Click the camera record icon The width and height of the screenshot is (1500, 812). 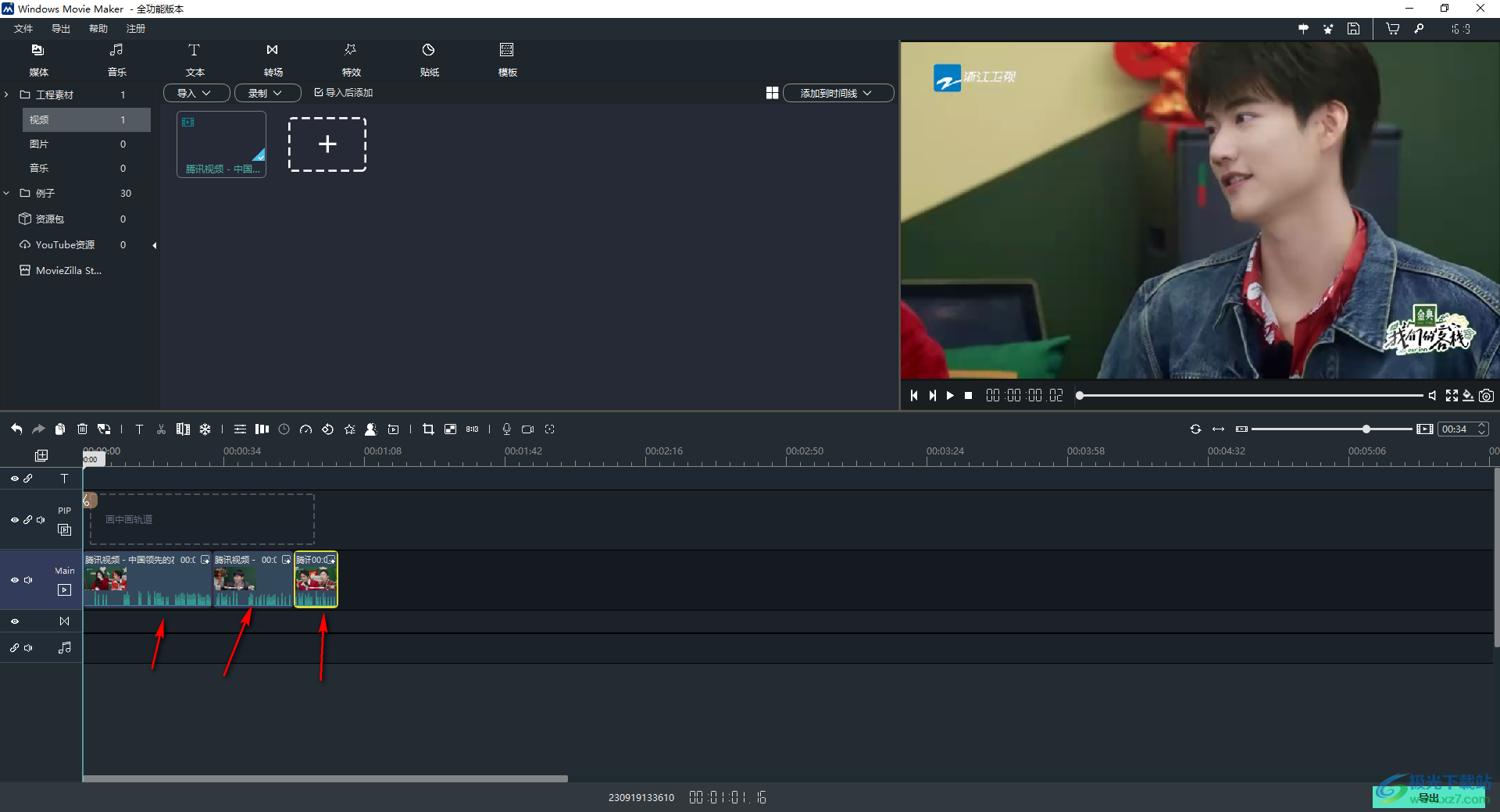pos(528,429)
